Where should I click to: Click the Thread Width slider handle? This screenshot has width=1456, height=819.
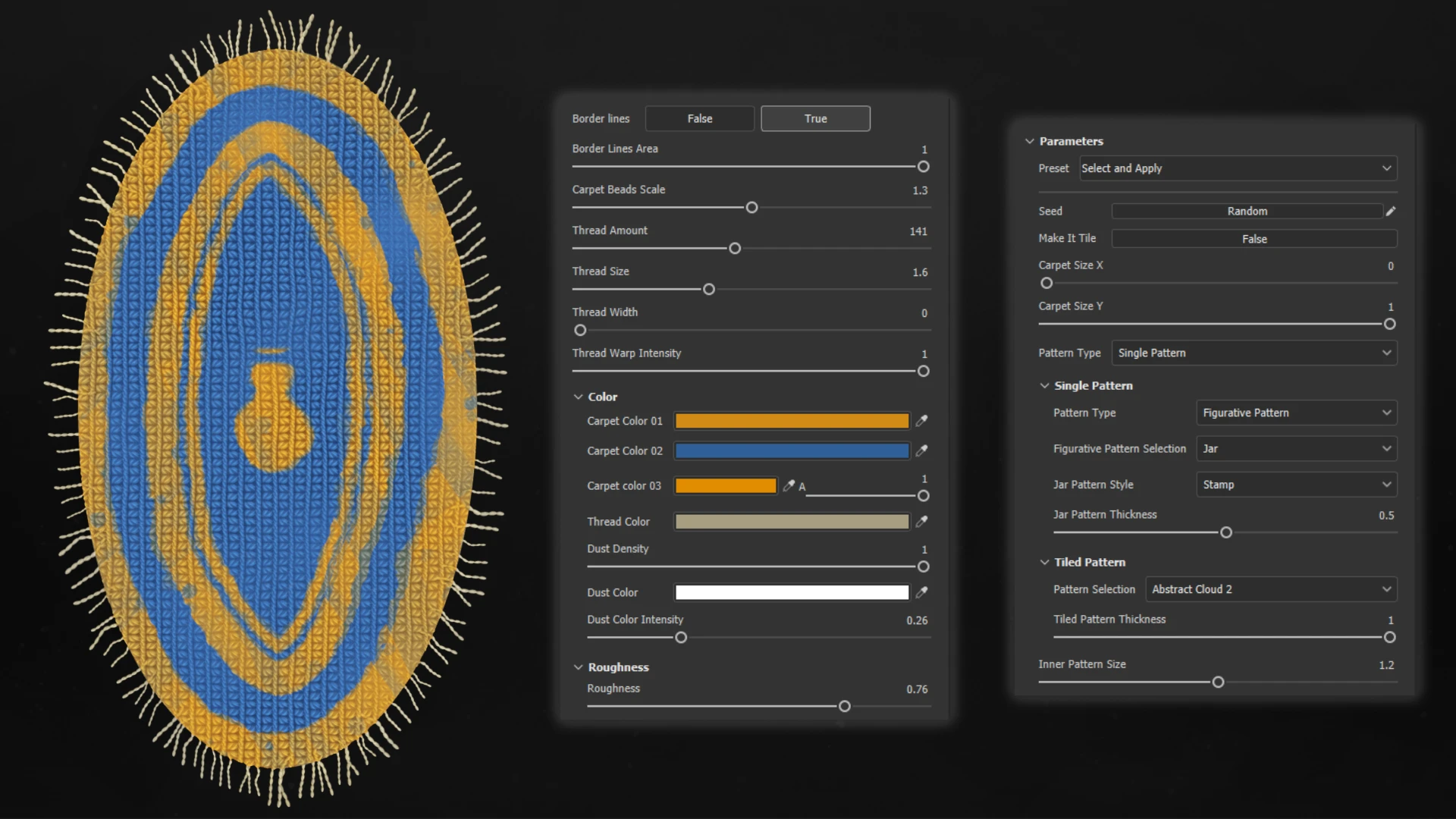(x=580, y=331)
